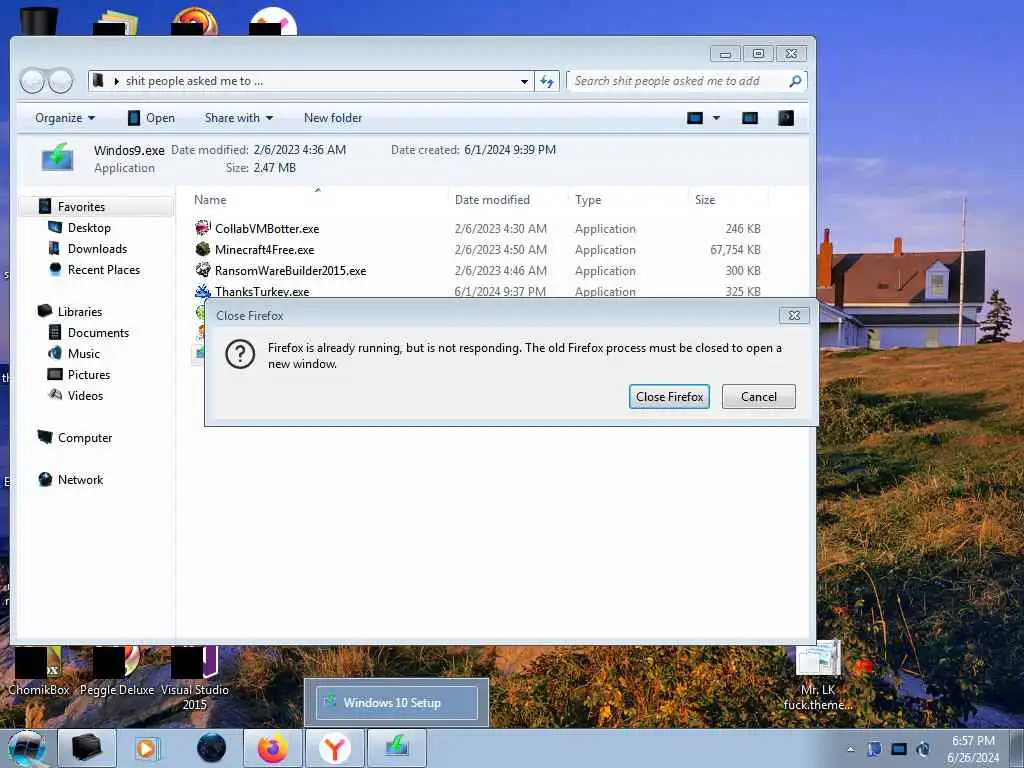Viewport: 1024px width, 768px height.
Task: Click the search magnifier icon
Action: tap(795, 81)
